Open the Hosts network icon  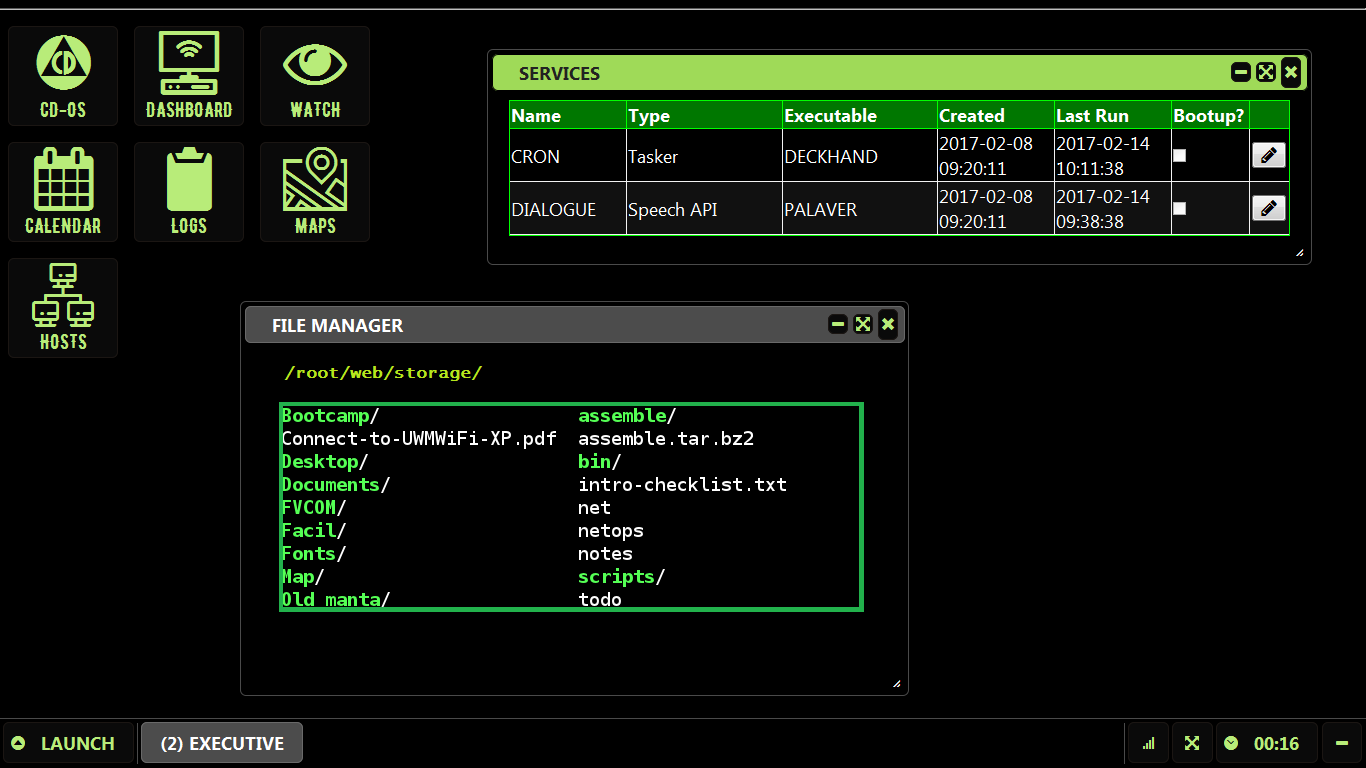(63, 308)
